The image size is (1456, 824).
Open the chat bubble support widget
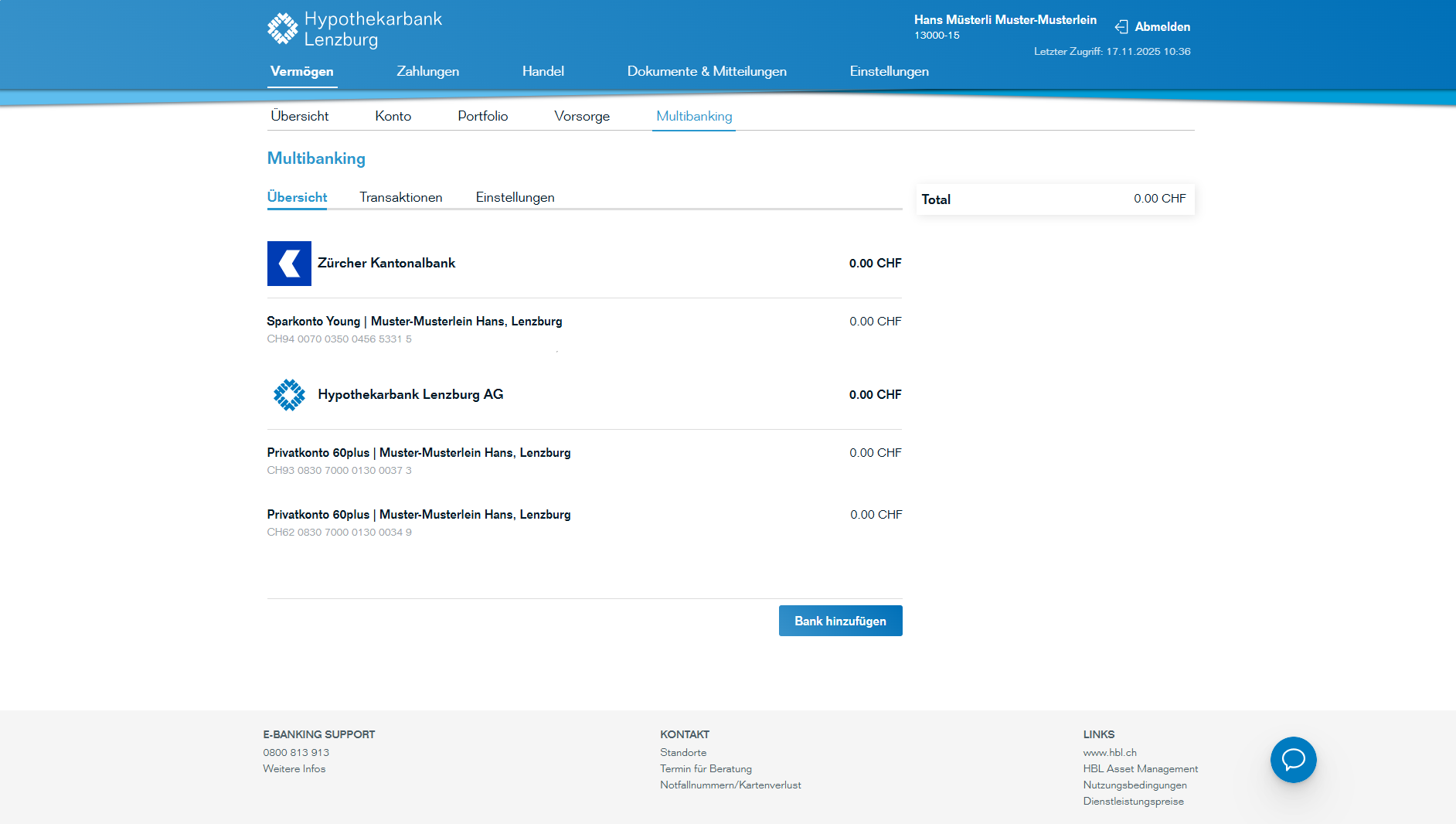pos(1293,759)
